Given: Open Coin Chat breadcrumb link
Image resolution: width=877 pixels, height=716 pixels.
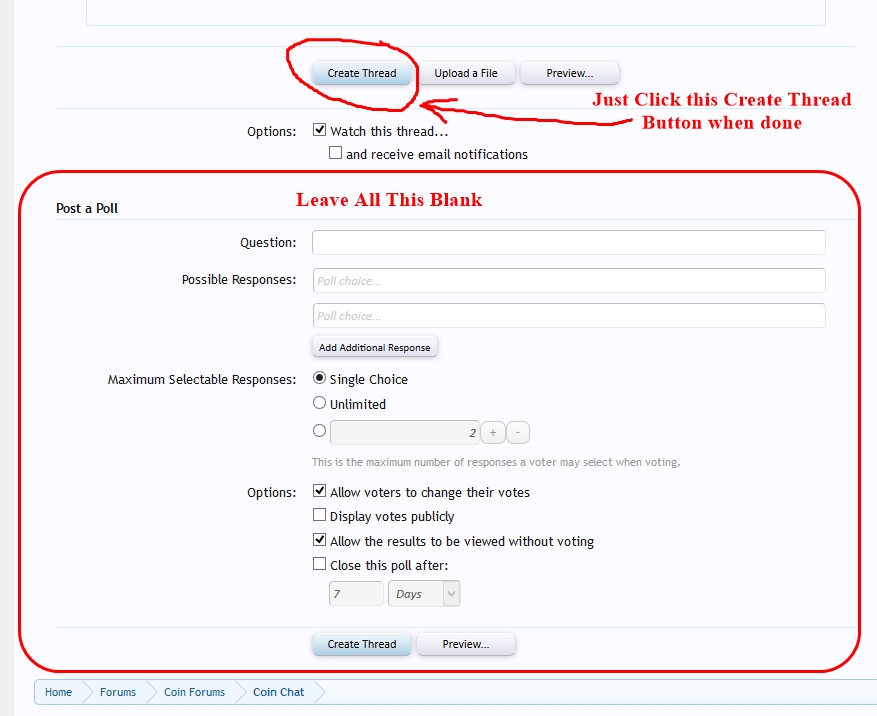Looking at the screenshot, I should pyautogui.click(x=279, y=692).
